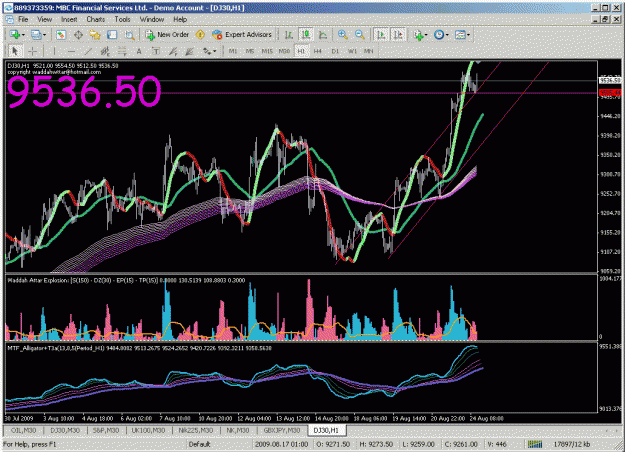625x452 pixels.
Task: Select the Draw Horizontal Line tool
Action: click(x=71, y=51)
